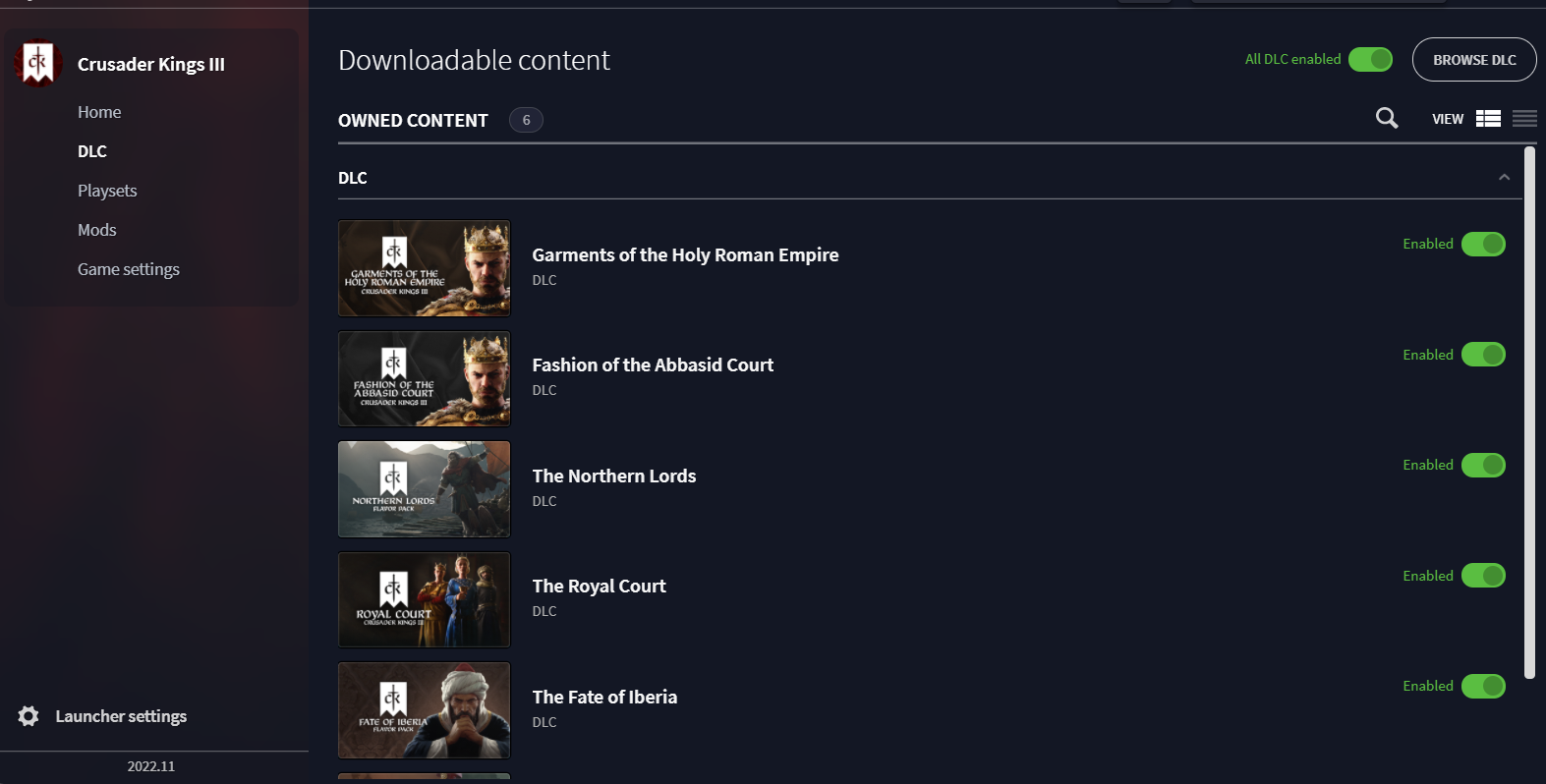Click the Crusader Kings III game logo icon
This screenshot has height=784, width=1546.
click(x=37, y=64)
